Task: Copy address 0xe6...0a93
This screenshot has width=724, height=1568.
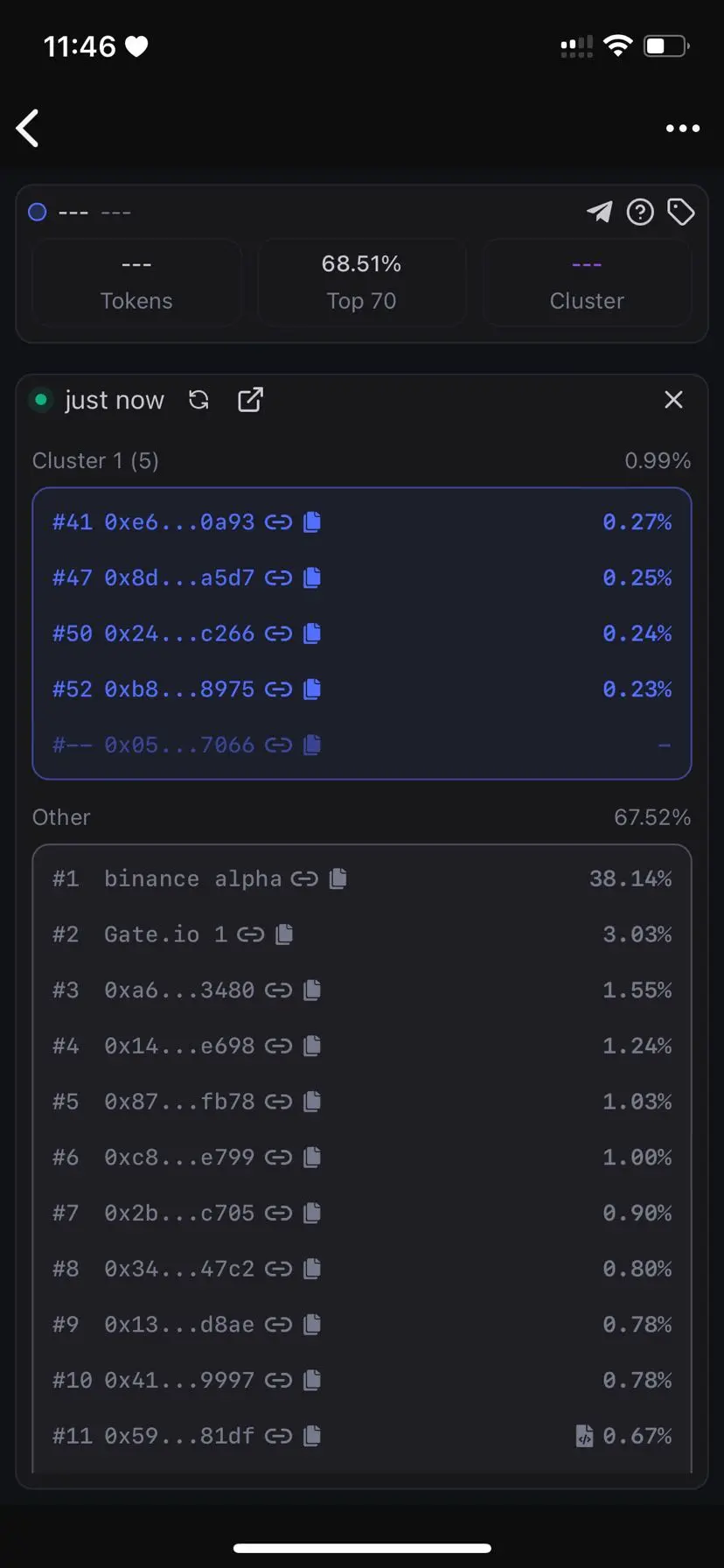Action: [312, 522]
